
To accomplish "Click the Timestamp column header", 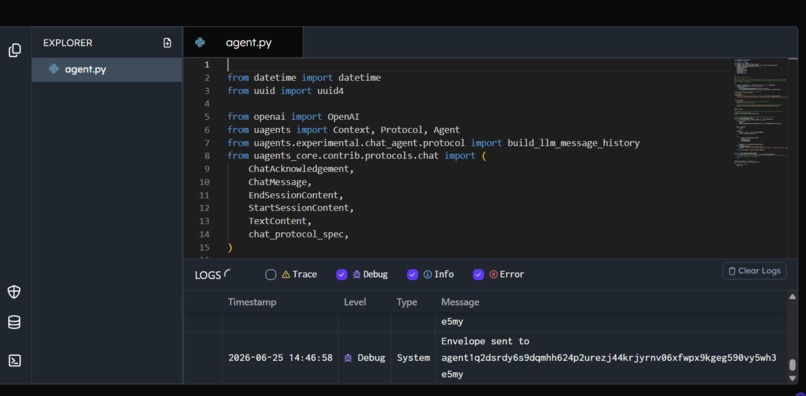I will [252, 302].
